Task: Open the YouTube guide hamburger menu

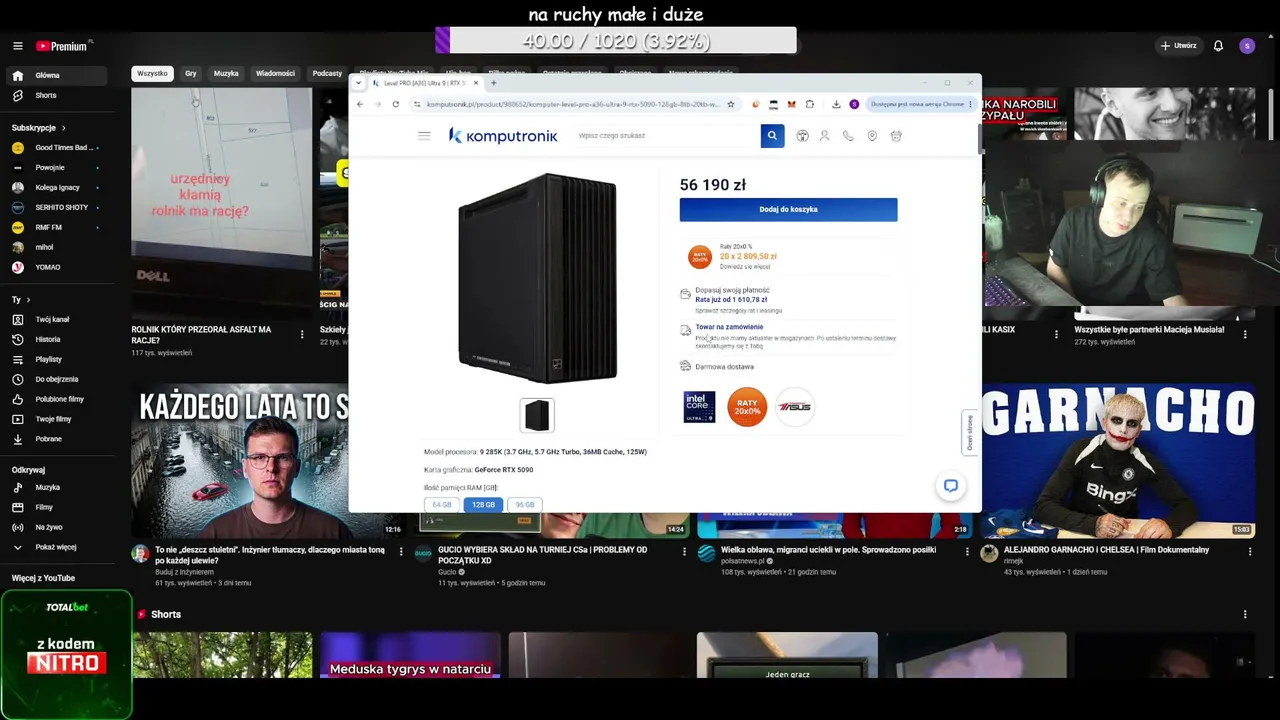Action: point(17,46)
